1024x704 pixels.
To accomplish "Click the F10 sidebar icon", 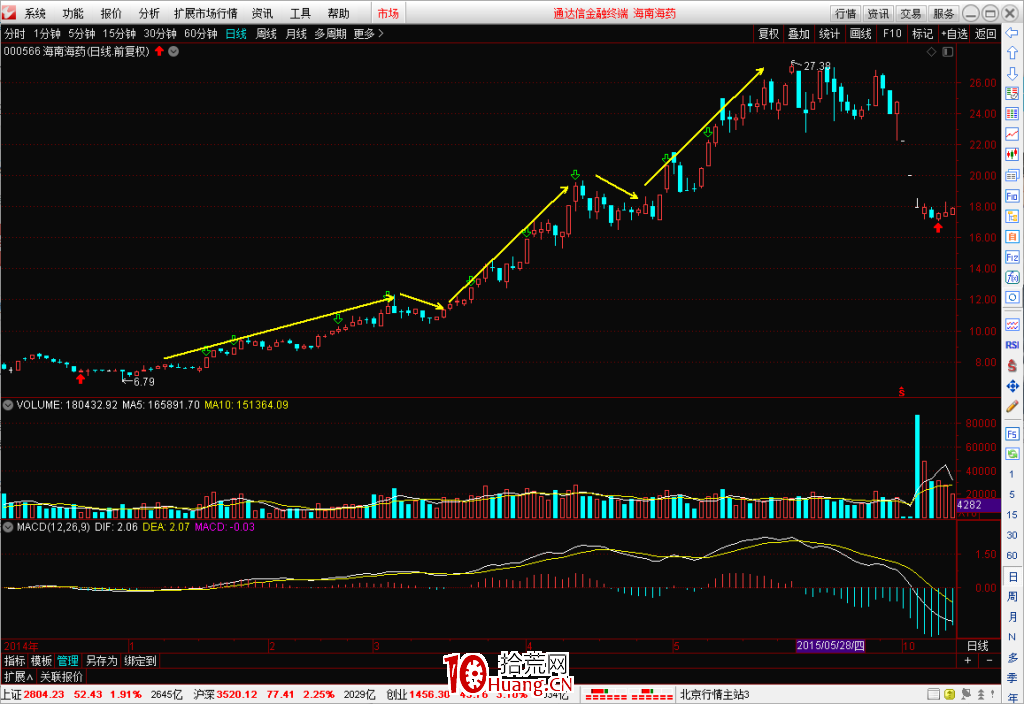I will [1012, 196].
